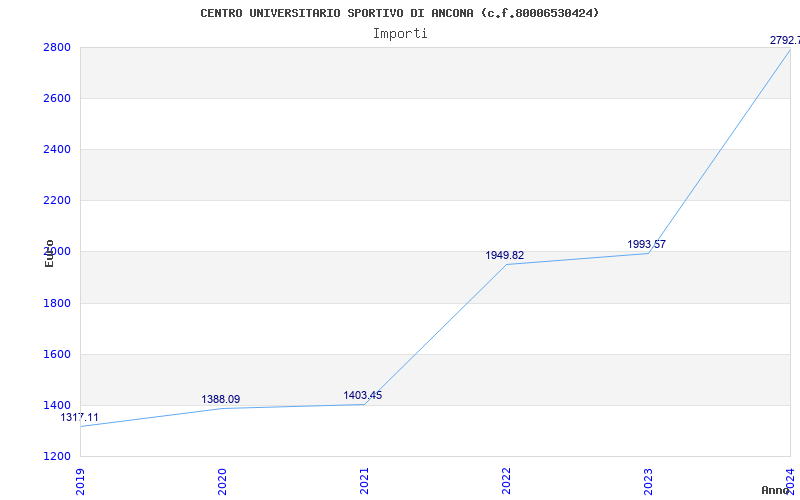Click the Anno x-axis title
The image size is (800, 500).
point(776,490)
